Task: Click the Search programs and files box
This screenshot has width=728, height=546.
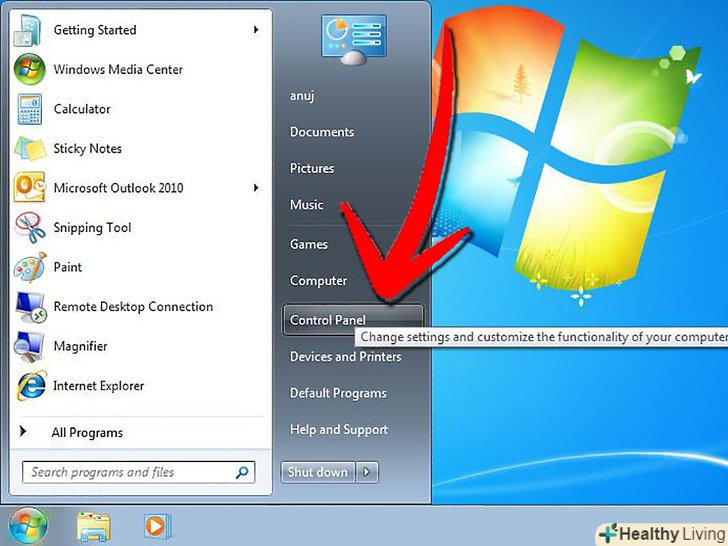Action: (x=138, y=472)
